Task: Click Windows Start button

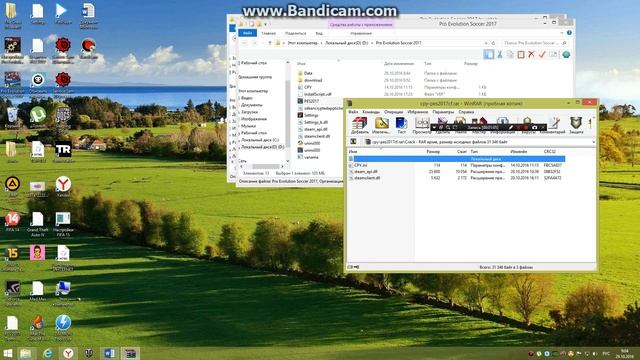Action: click(7, 353)
